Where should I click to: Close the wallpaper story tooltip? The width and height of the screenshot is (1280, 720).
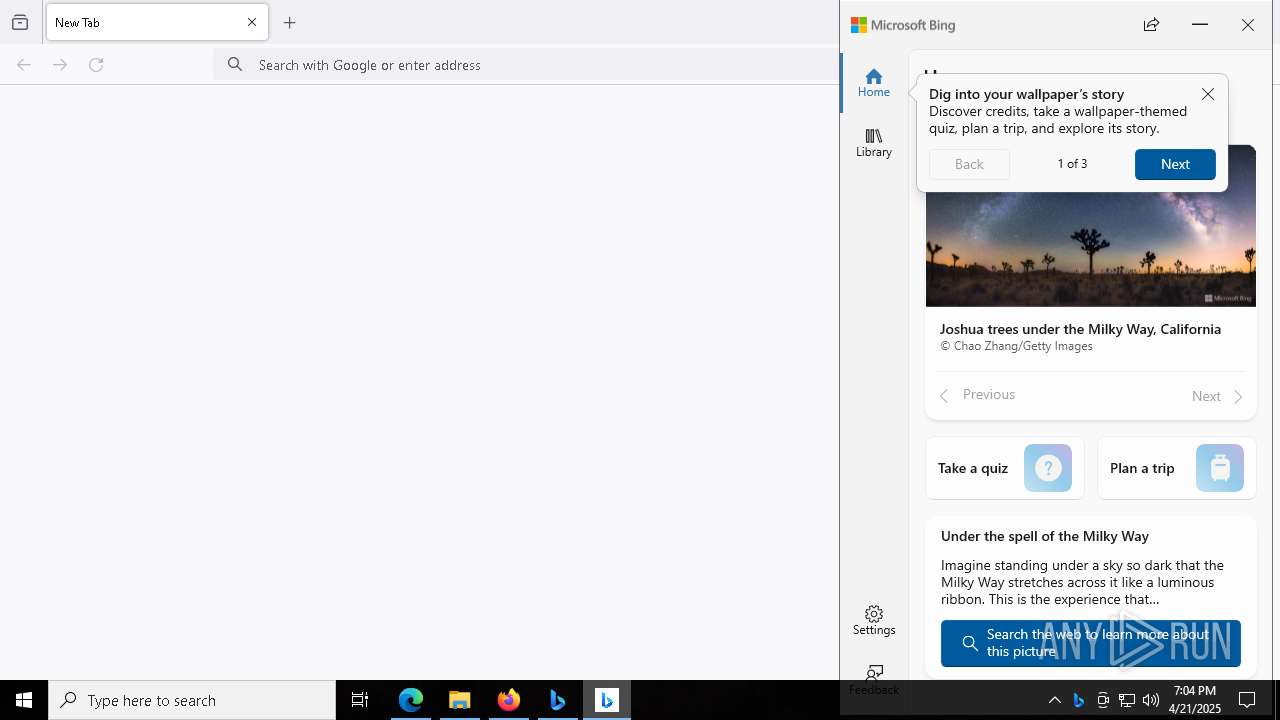coord(1208,94)
